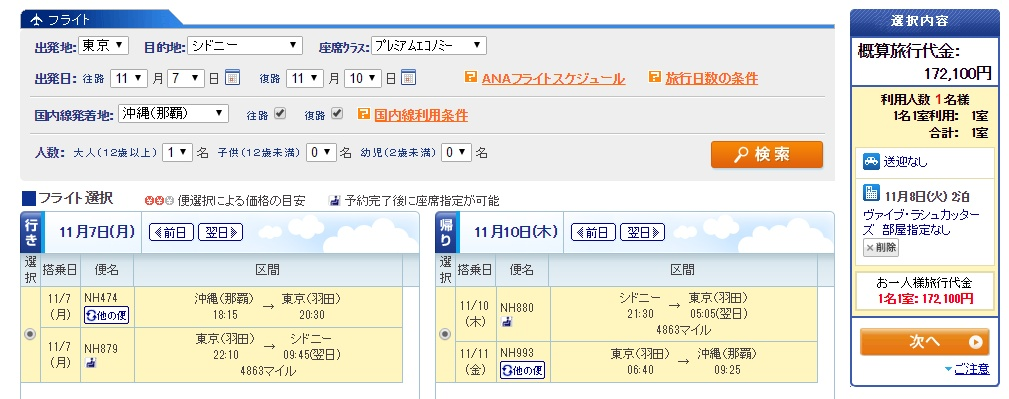Click seat icon under NH879

[x=91, y=362]
